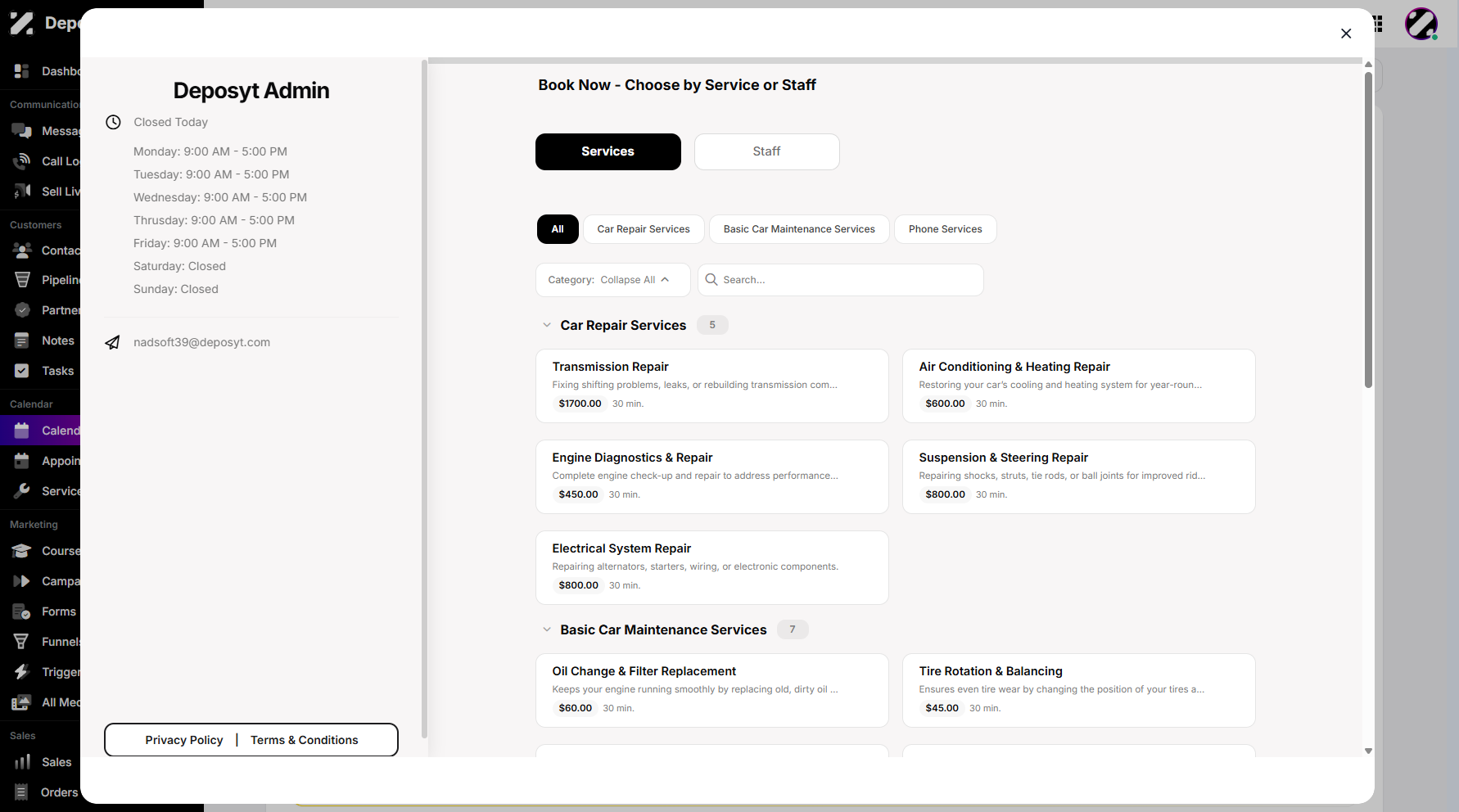
Task: Filter by Car Repair Services chip
Action: click(x=644, y=229)
